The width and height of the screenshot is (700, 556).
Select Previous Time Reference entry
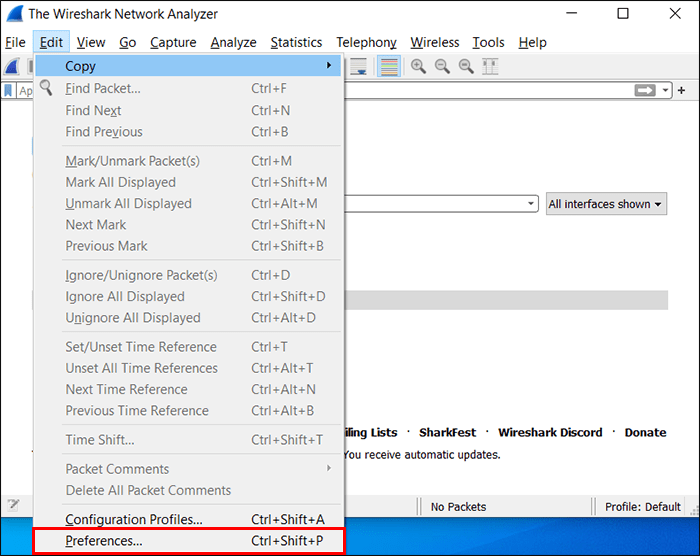pyautogui.click(x=189, y=410)
